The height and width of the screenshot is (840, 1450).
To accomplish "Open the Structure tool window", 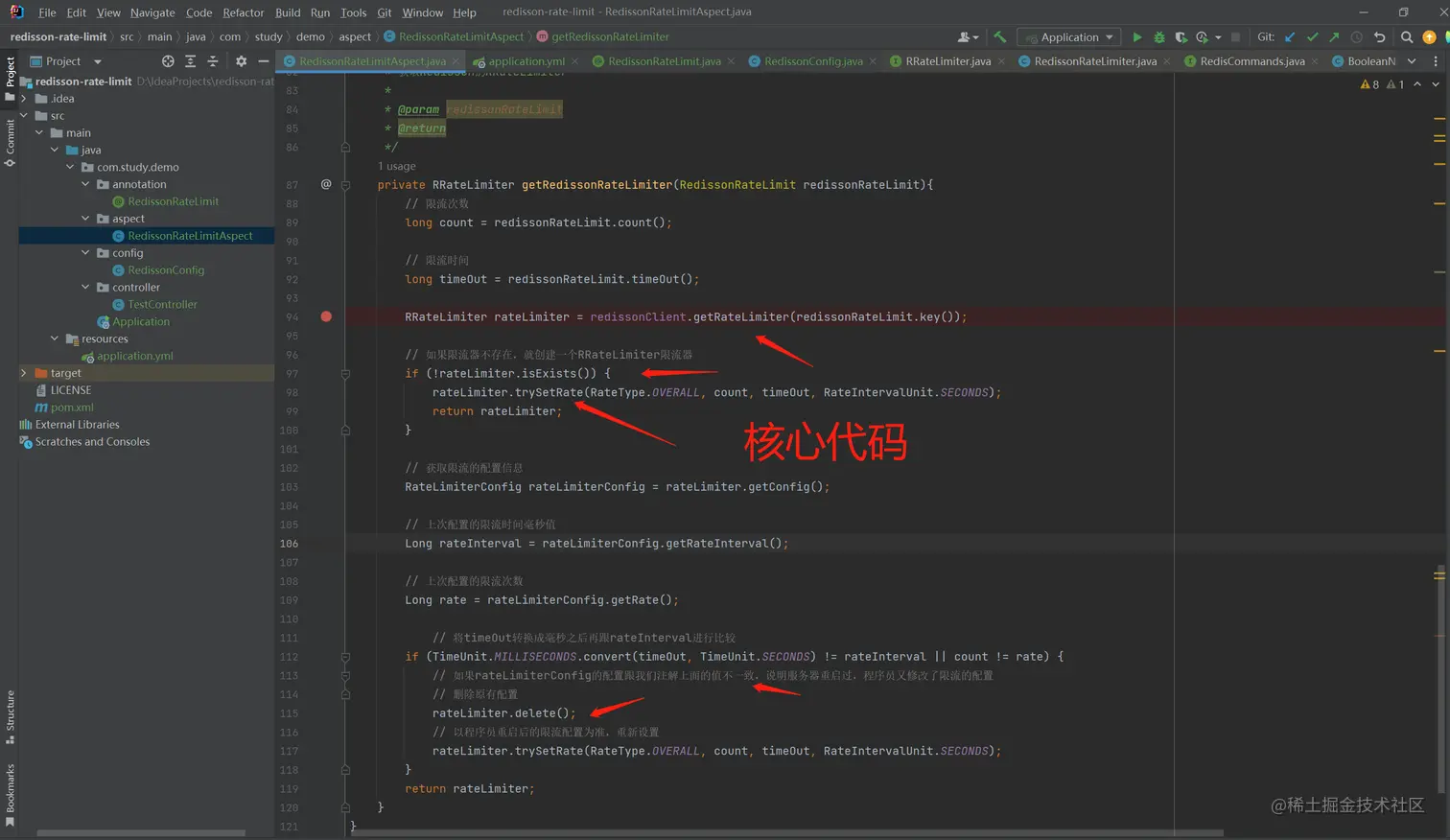I will [10, 717].
